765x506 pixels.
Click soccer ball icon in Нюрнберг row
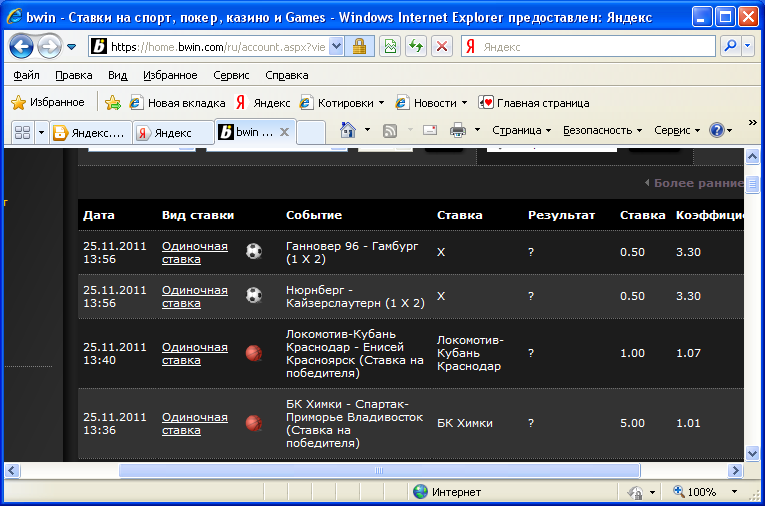pyautogui.click(x=254, y=295)
